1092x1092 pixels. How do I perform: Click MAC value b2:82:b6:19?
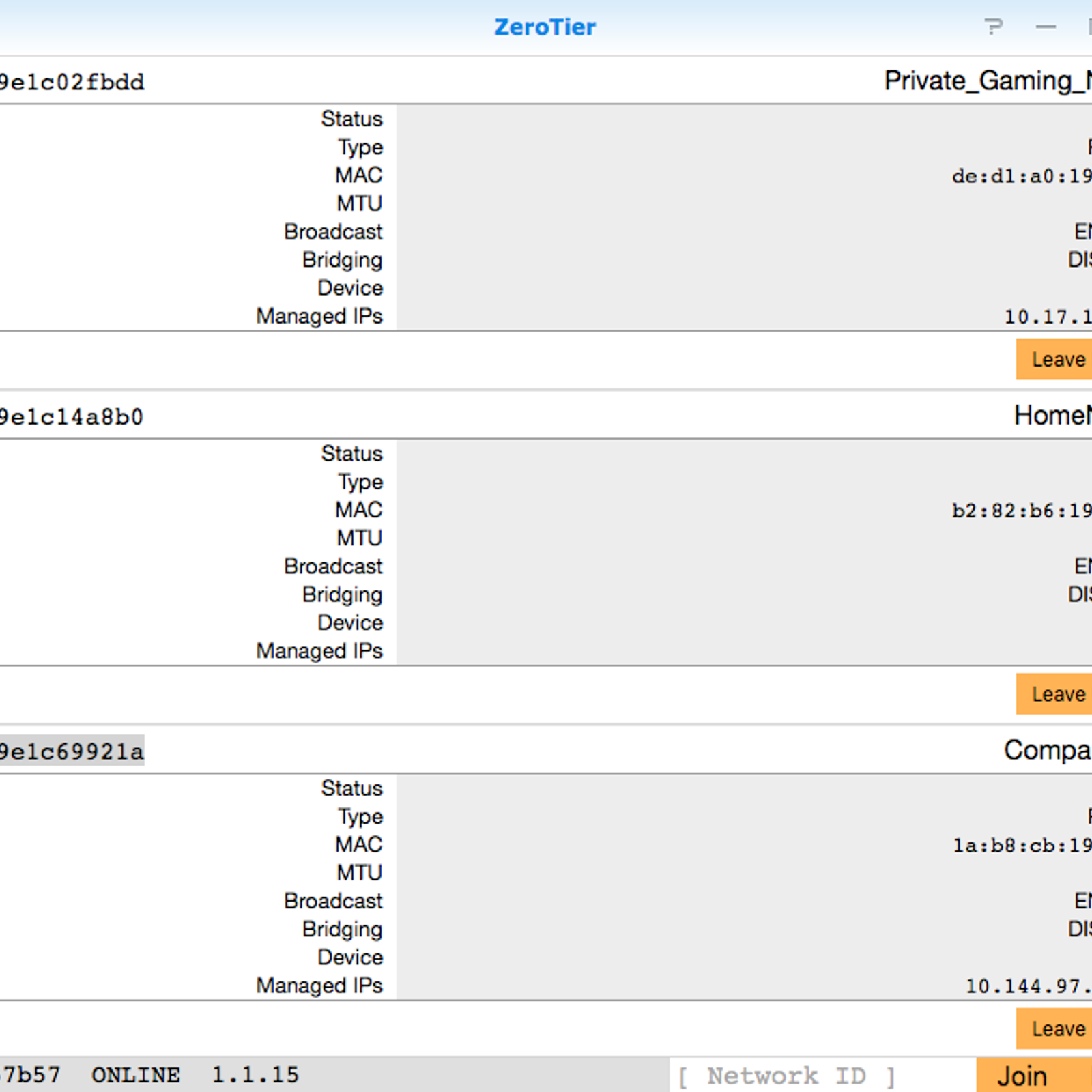(x=1022, y=511)
